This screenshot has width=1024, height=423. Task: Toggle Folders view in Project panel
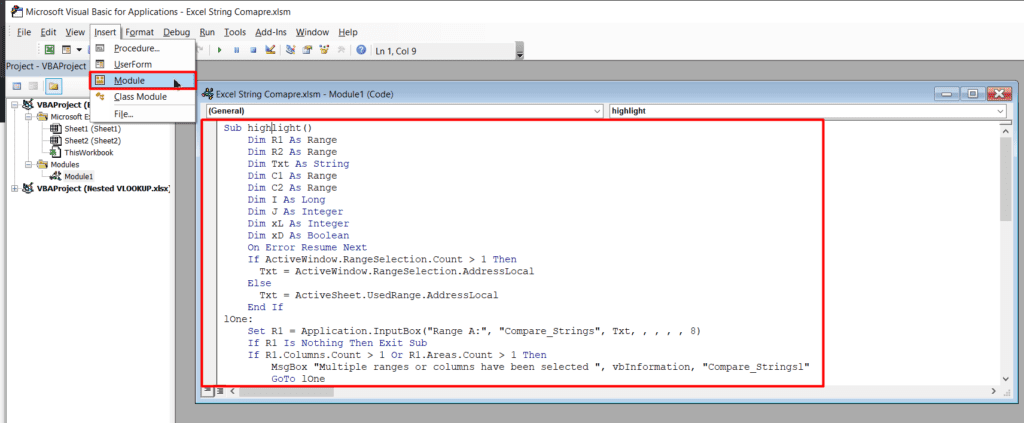click(x=52, y=86)
